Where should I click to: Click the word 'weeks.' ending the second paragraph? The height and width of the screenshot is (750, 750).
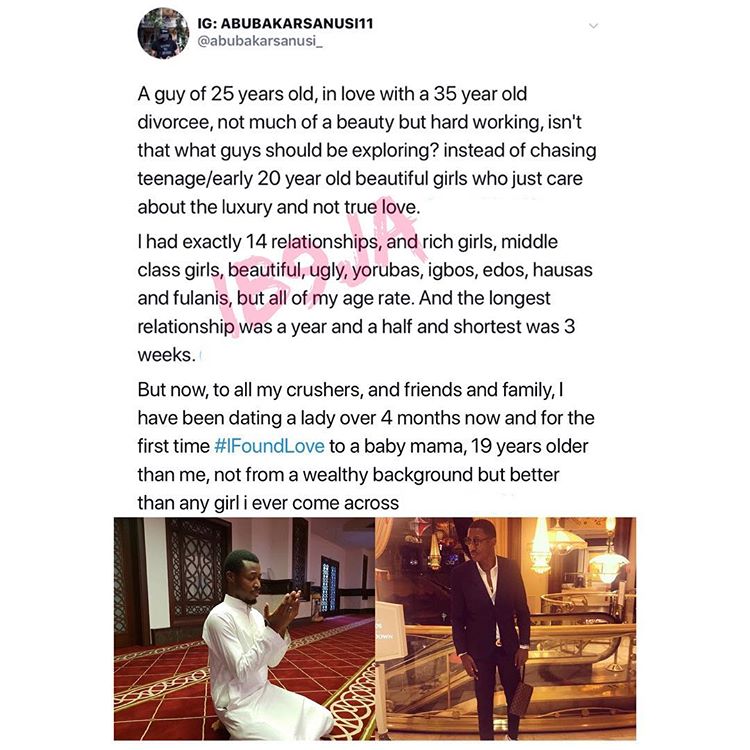(166, 355)
